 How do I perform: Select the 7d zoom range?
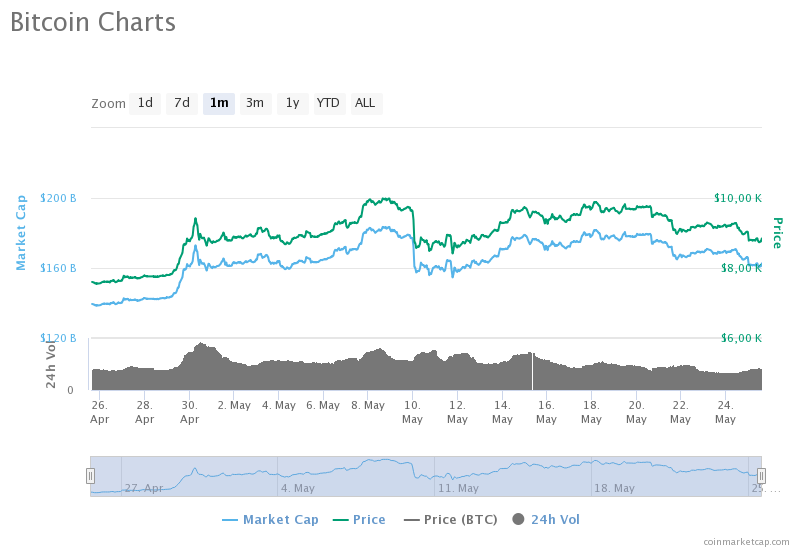click(x=182, y=104)
